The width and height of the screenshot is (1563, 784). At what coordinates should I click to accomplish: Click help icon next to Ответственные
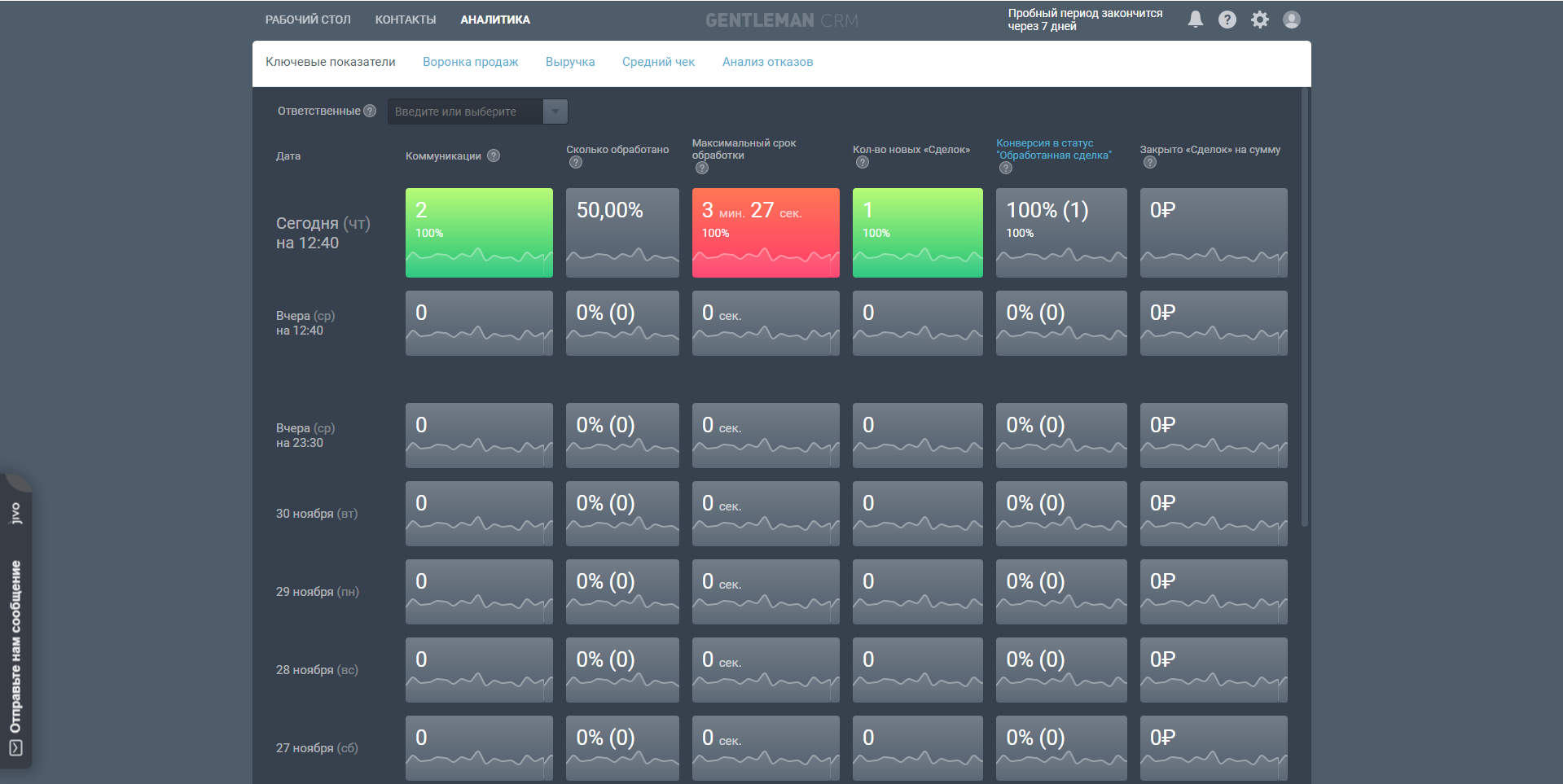(x=370, y=111)
